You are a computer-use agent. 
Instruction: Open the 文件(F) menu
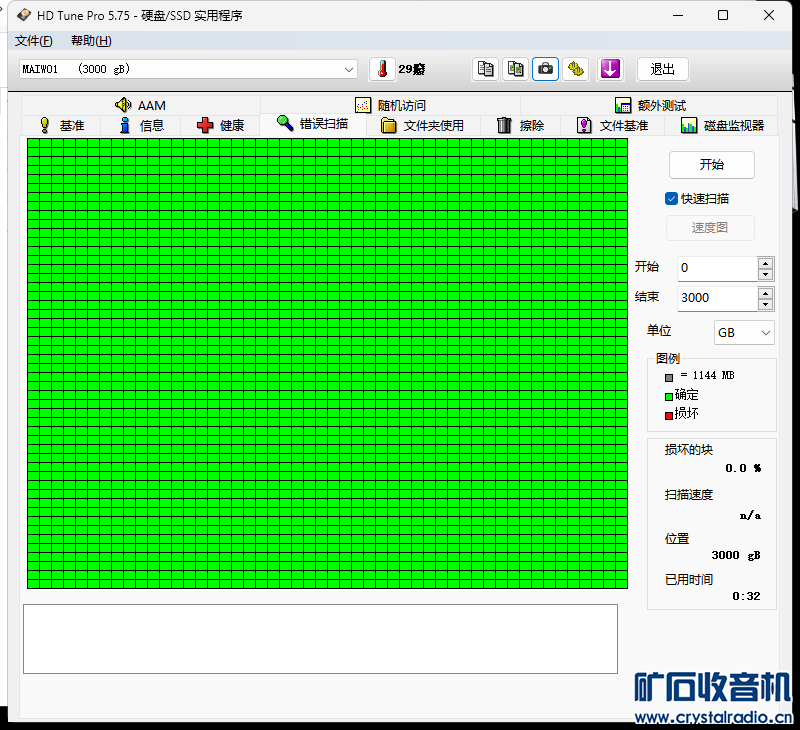pos(33,41)
